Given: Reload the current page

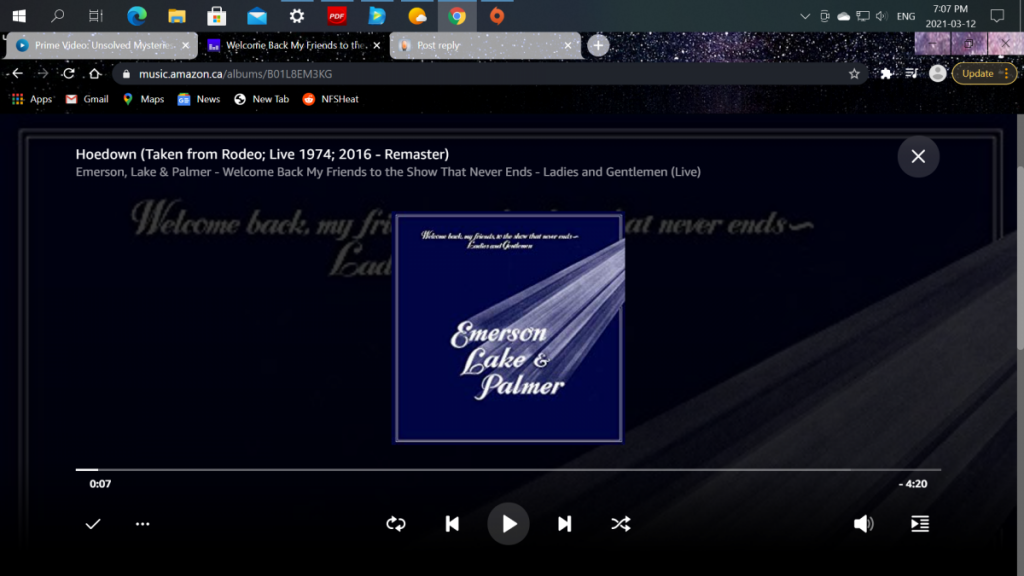Looking at the screenshot, I should [68, 73].
